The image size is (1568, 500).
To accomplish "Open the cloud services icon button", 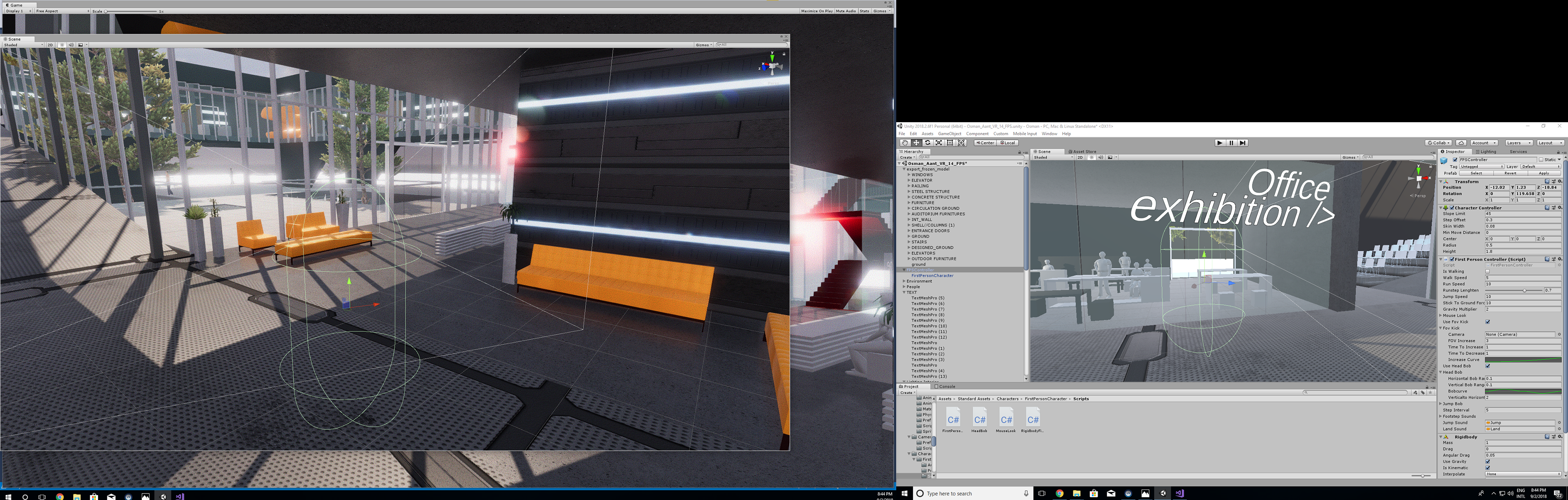I will click(1461, 143).
